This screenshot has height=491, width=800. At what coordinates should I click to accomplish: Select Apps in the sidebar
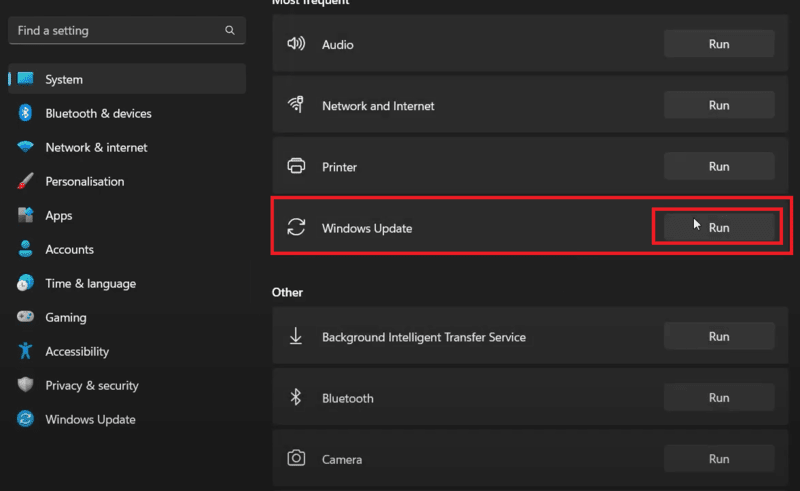tap(127, 215)
